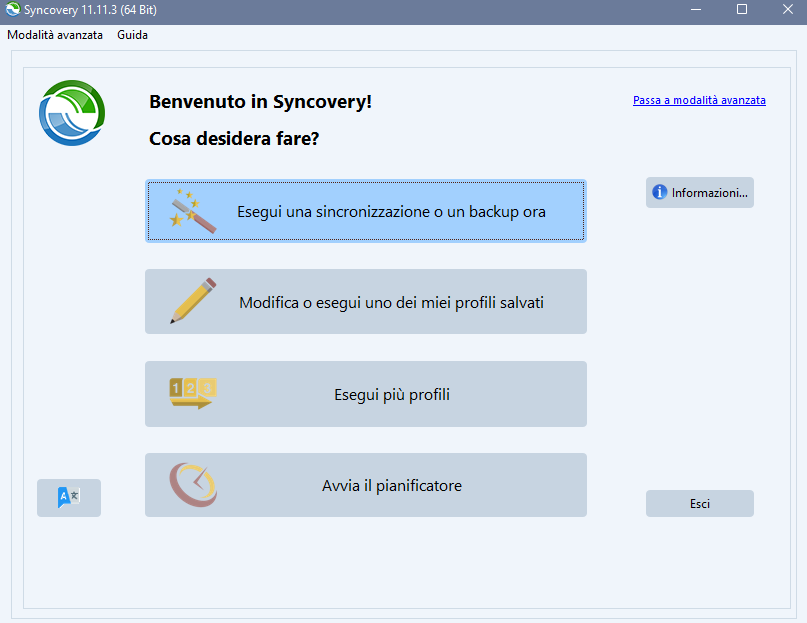Choose 'Modifica o esegui uno dei miei profili salvati'
The width and height of the screenshot is (807, 623).
(366, 302)
